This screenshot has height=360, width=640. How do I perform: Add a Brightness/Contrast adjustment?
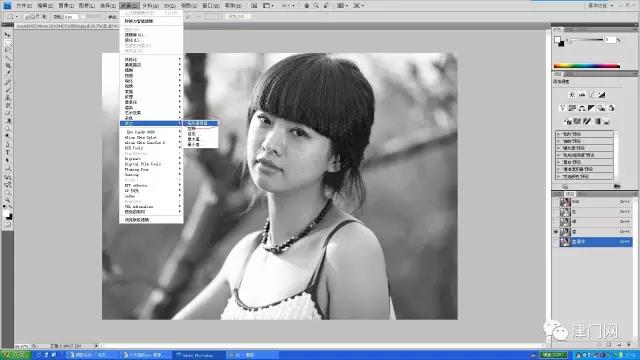pyautogui.click(x=572, y=95)
